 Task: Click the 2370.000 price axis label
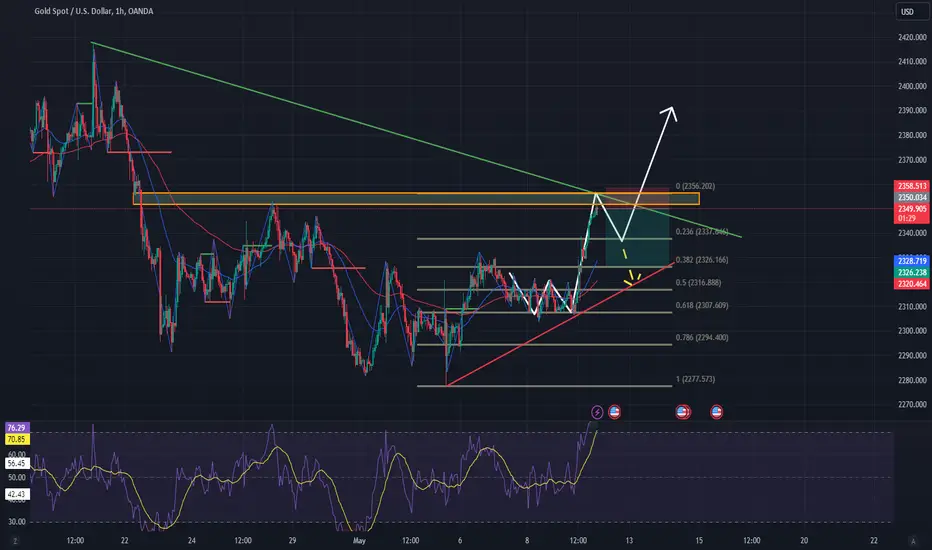pos(912,160)
